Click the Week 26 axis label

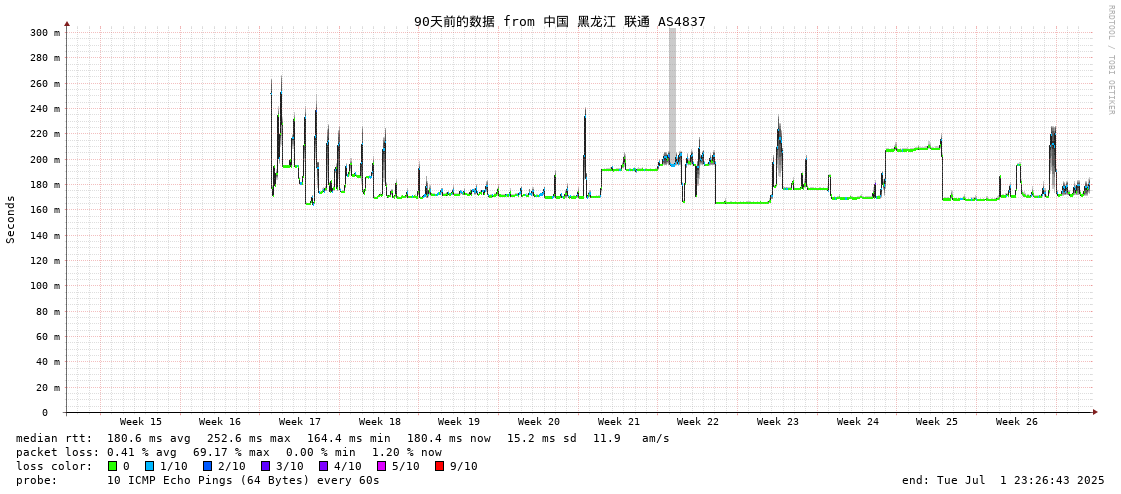coord(1017,422)
